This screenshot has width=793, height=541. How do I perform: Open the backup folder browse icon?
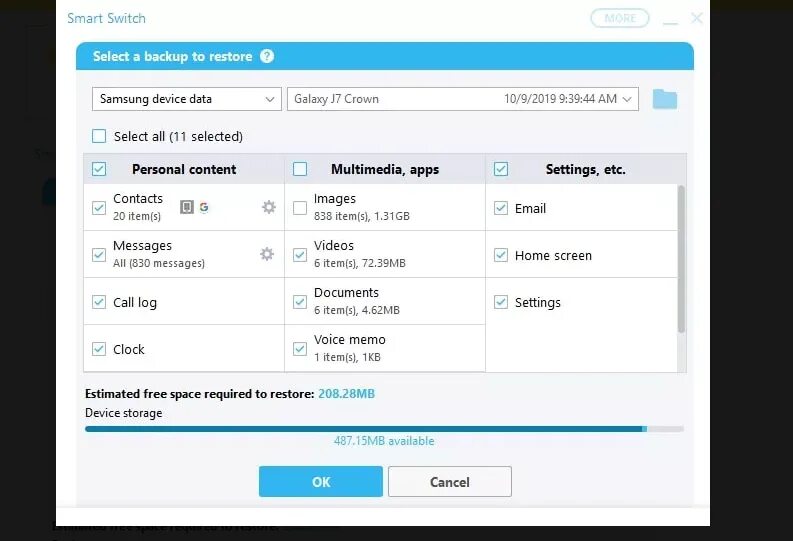point(665,99)
